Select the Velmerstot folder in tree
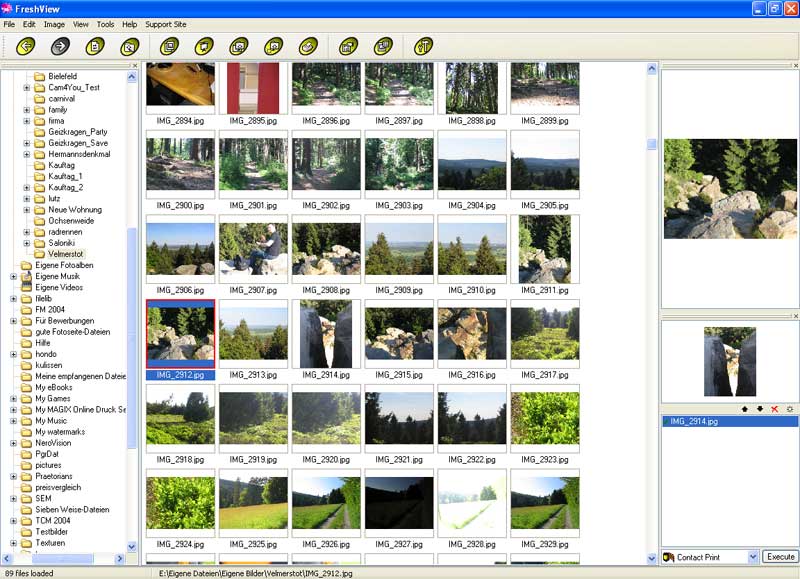This screenshot has width=800, height=579. coord(66,254)
